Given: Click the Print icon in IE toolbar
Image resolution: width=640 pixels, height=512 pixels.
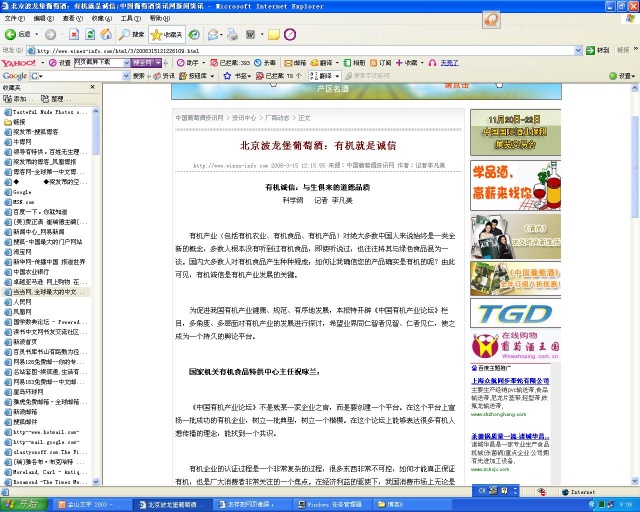Looking at the screenshot, I should coord(230,34).
